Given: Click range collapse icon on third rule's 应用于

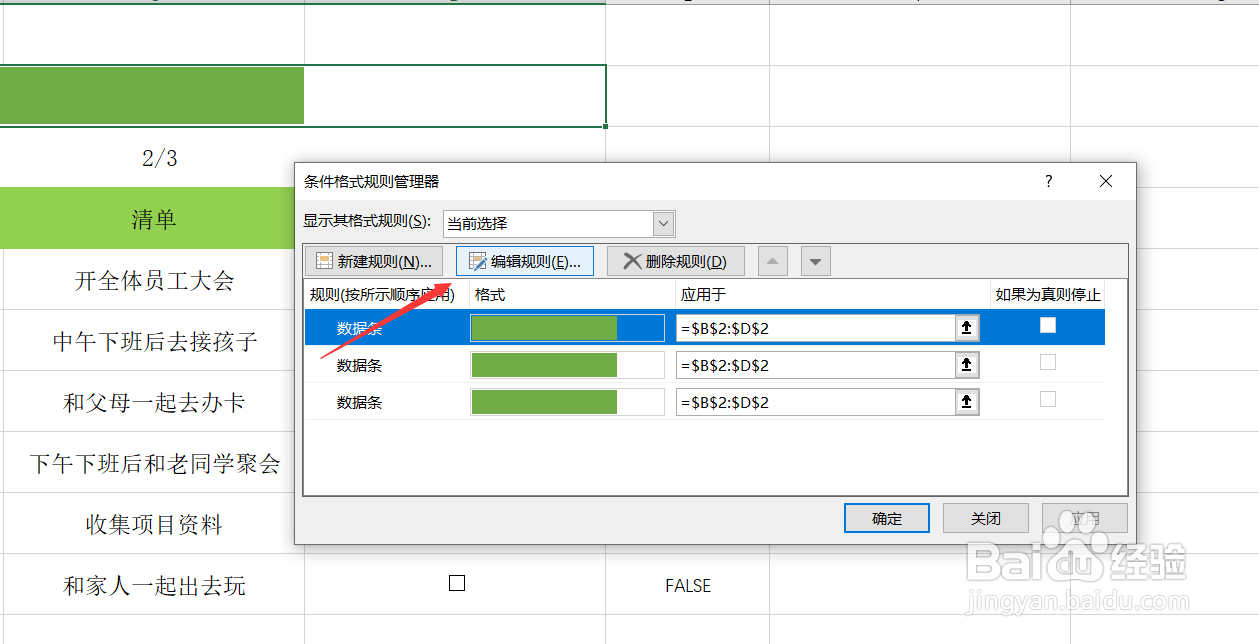Looking at the screenshot, I should click(965, 401).
